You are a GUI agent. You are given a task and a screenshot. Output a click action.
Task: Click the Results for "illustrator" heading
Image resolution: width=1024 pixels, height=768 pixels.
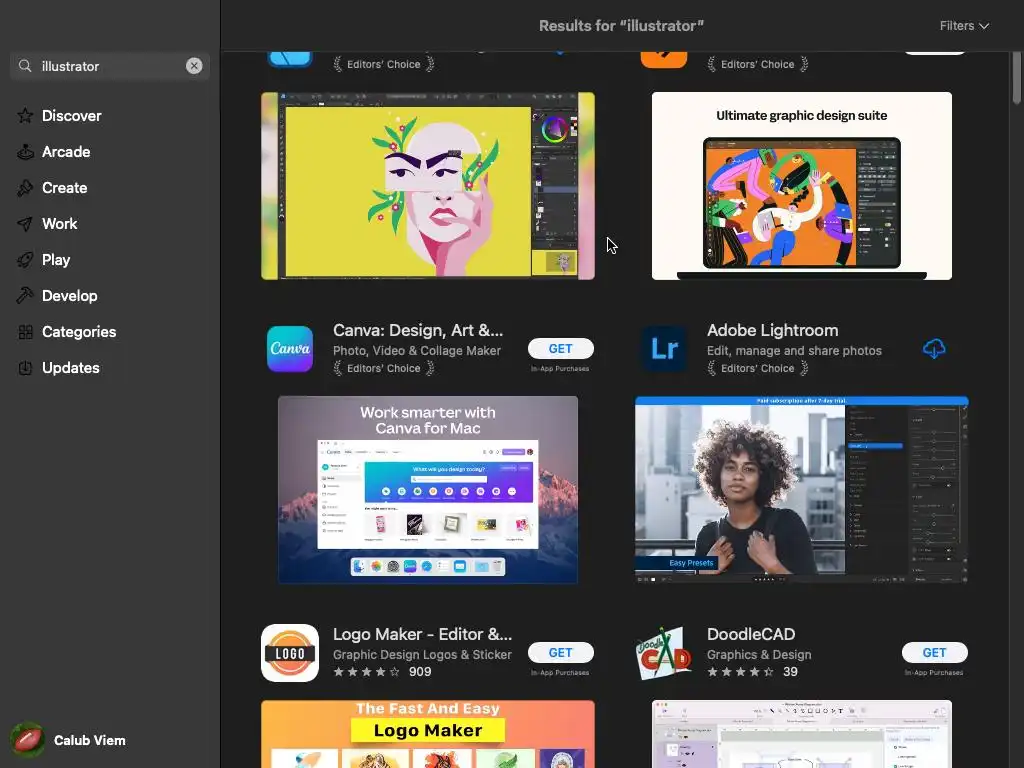621,25
